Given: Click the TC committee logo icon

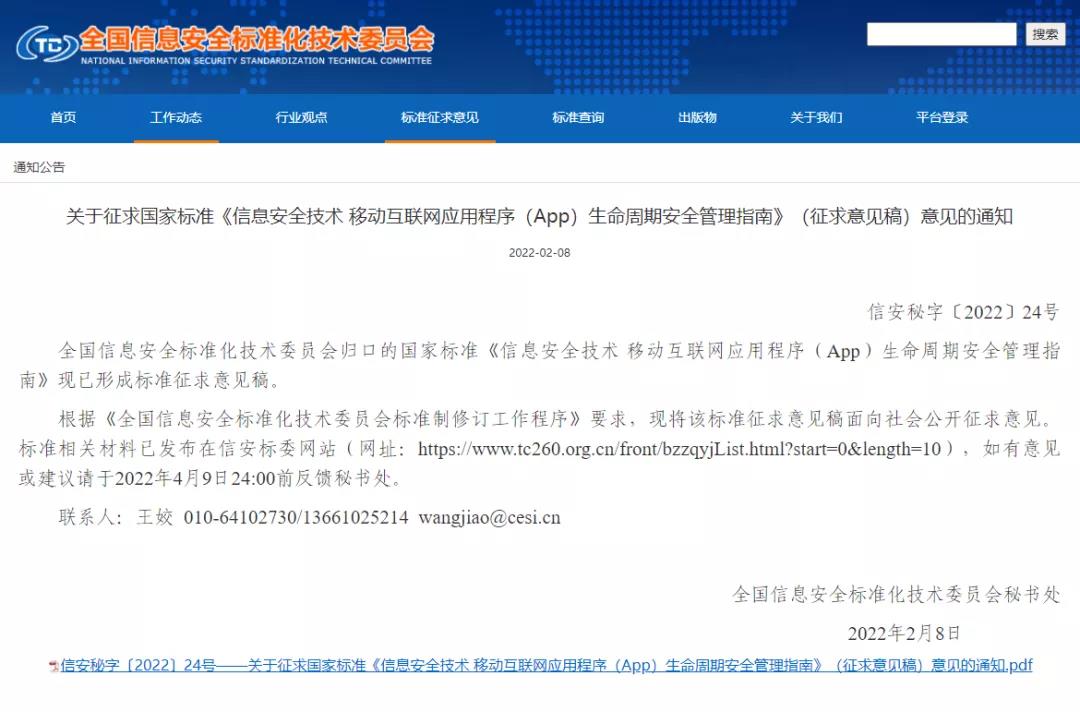Looking at the screenshot, I should click(45, 45).
